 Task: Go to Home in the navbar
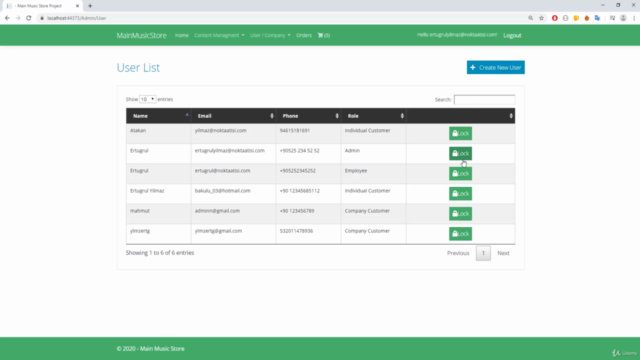click(x=182, y=35)
